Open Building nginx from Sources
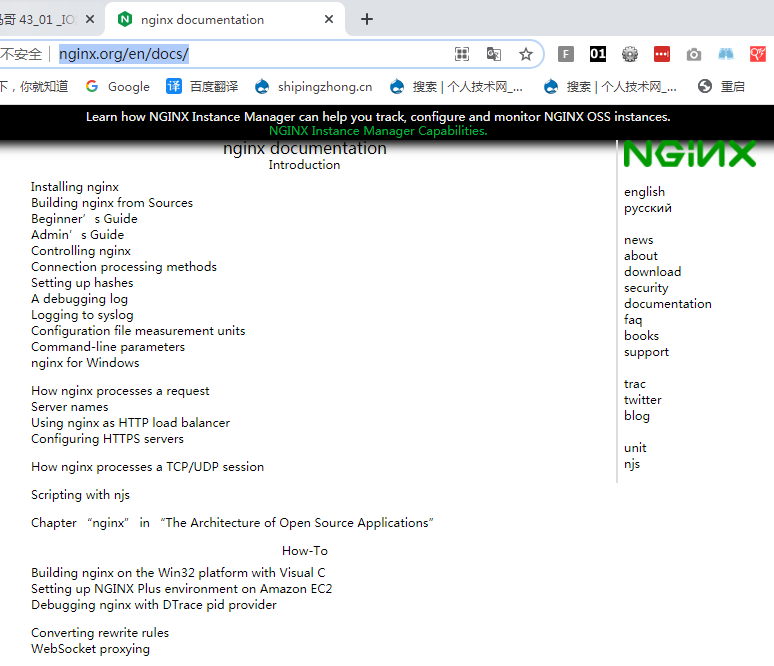Screen dimensions: 774x666 click(112, 203)
